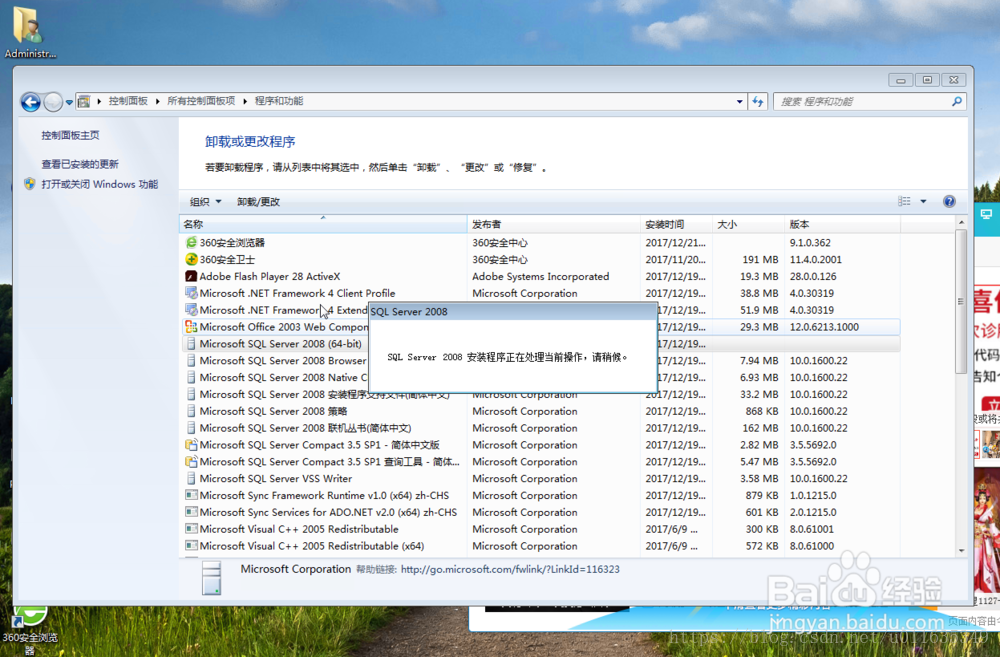Select 360安全浏览器 program icon

pos(191,242)
